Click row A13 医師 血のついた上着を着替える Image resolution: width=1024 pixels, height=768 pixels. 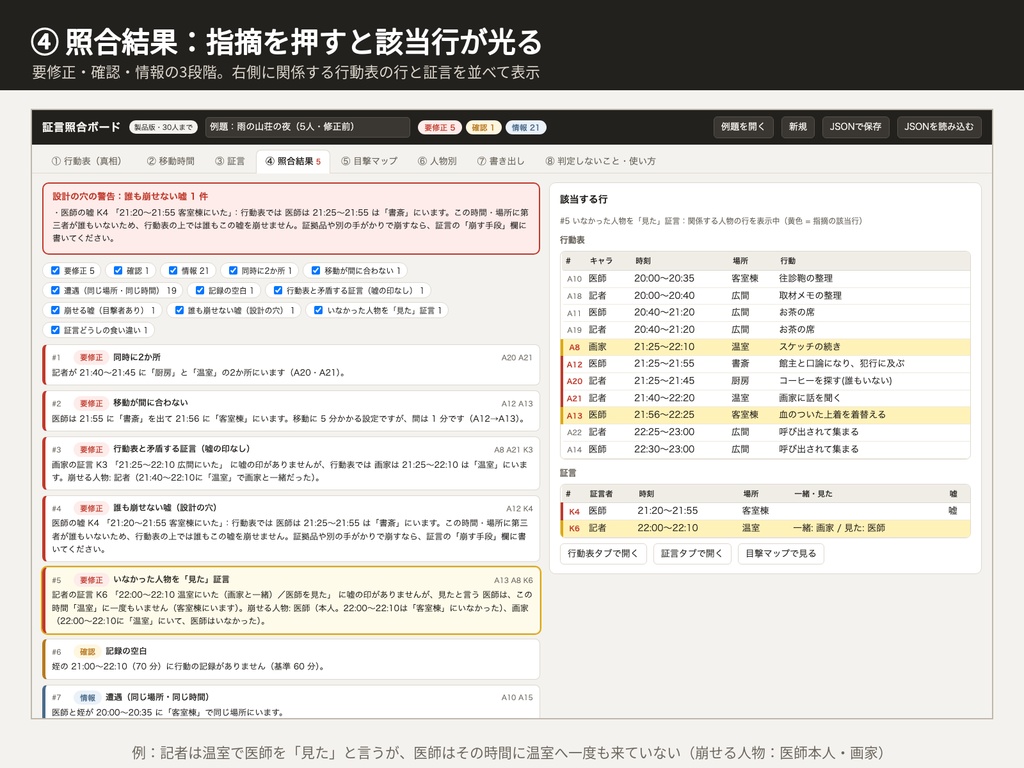[x=765, y=415]
